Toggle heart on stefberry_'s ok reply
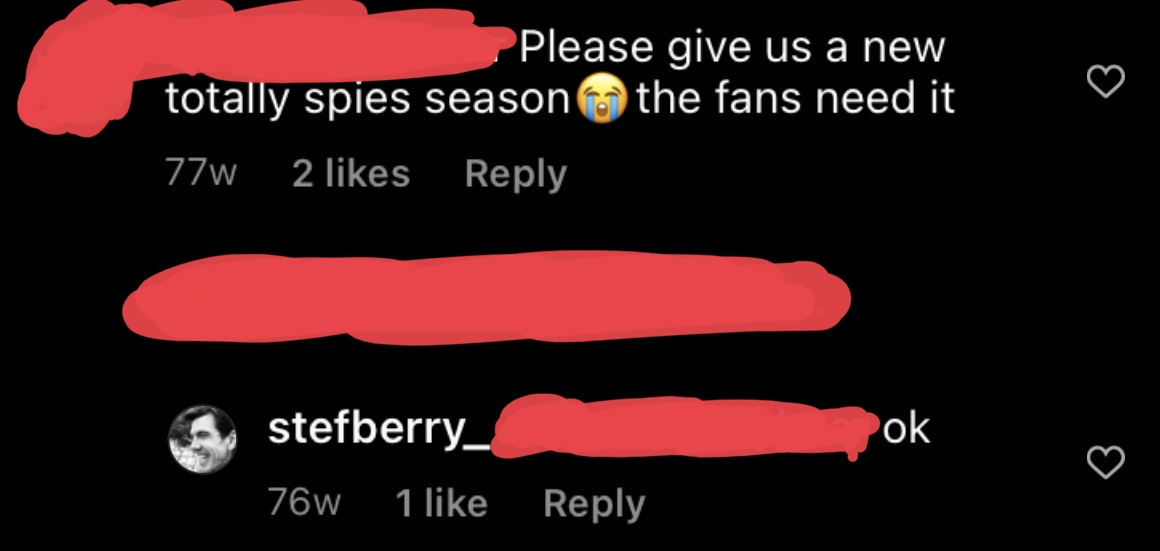The image size is (1160, 551). (x=1105, y=462)
